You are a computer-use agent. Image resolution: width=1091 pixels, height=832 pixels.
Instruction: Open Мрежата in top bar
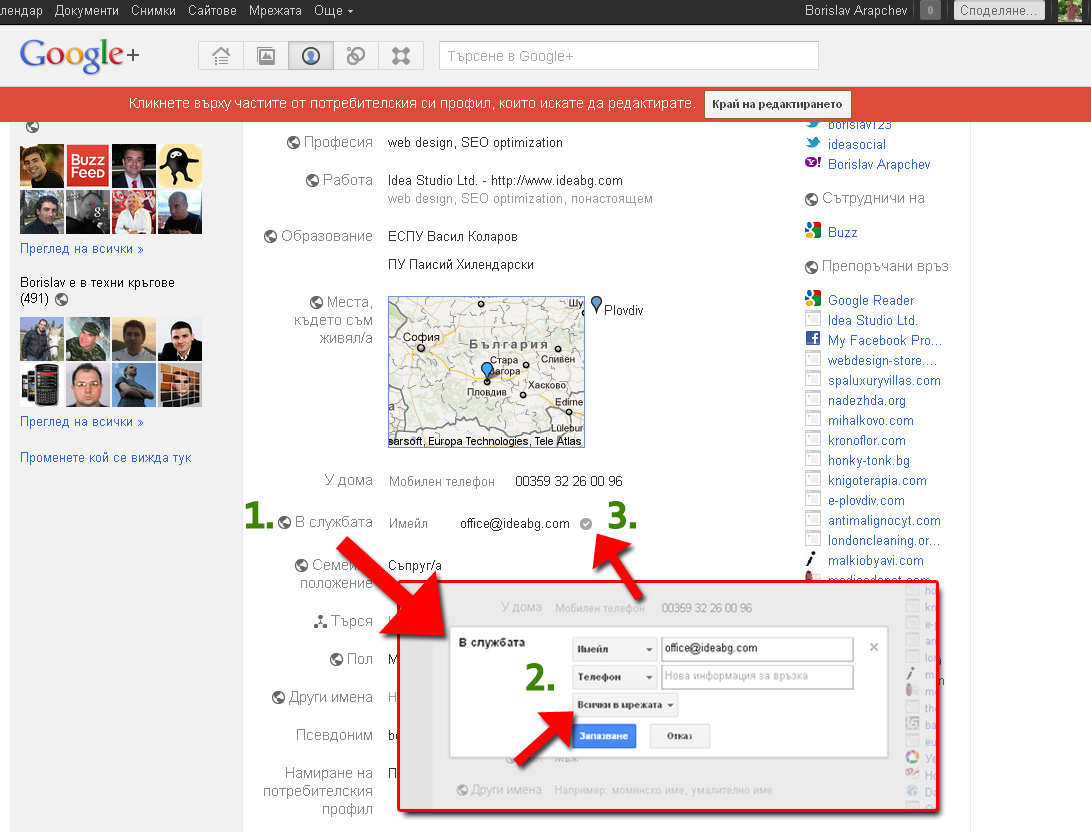point(276,10)
